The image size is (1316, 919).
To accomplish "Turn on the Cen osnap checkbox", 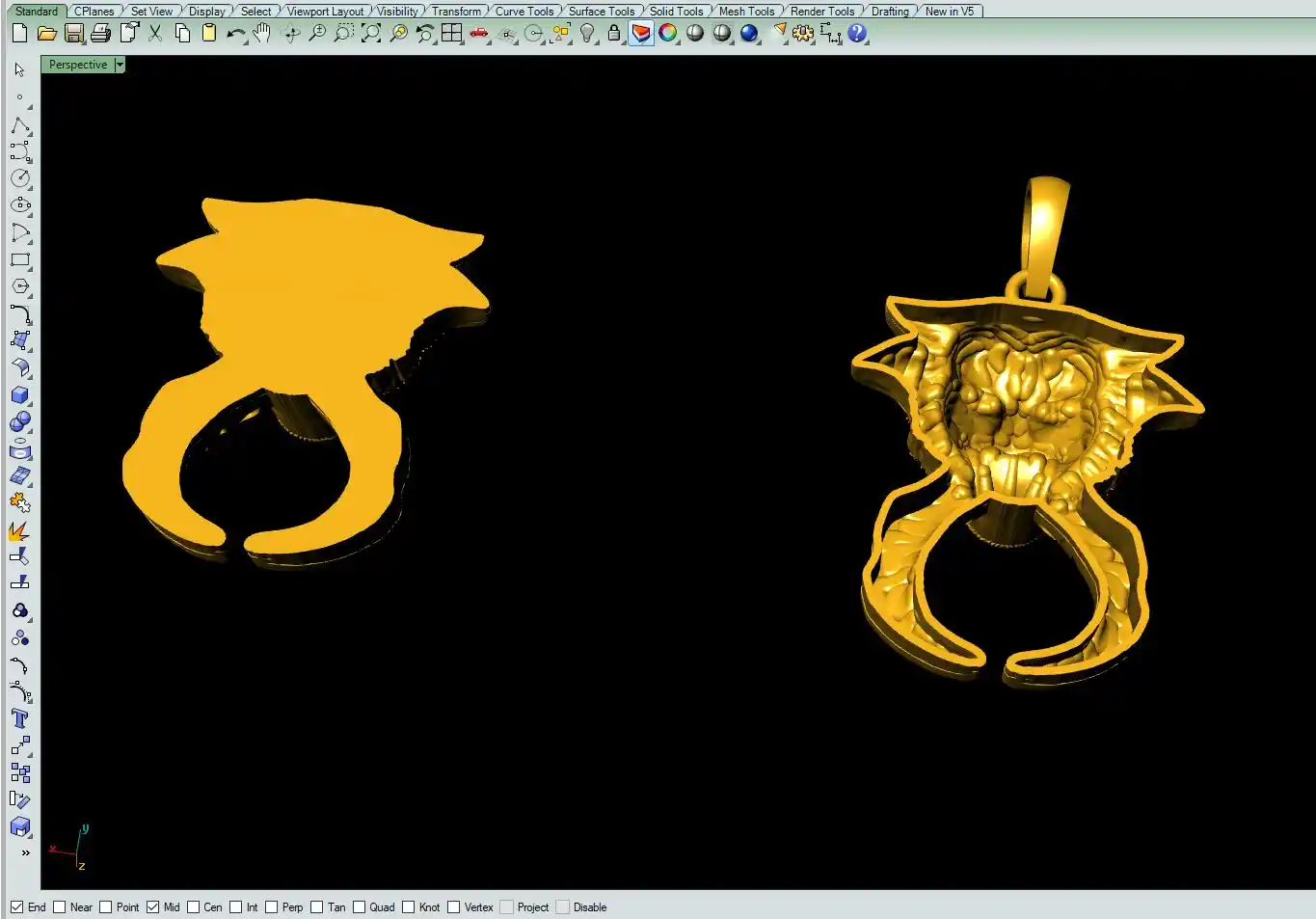I will [x=194, y=907].
